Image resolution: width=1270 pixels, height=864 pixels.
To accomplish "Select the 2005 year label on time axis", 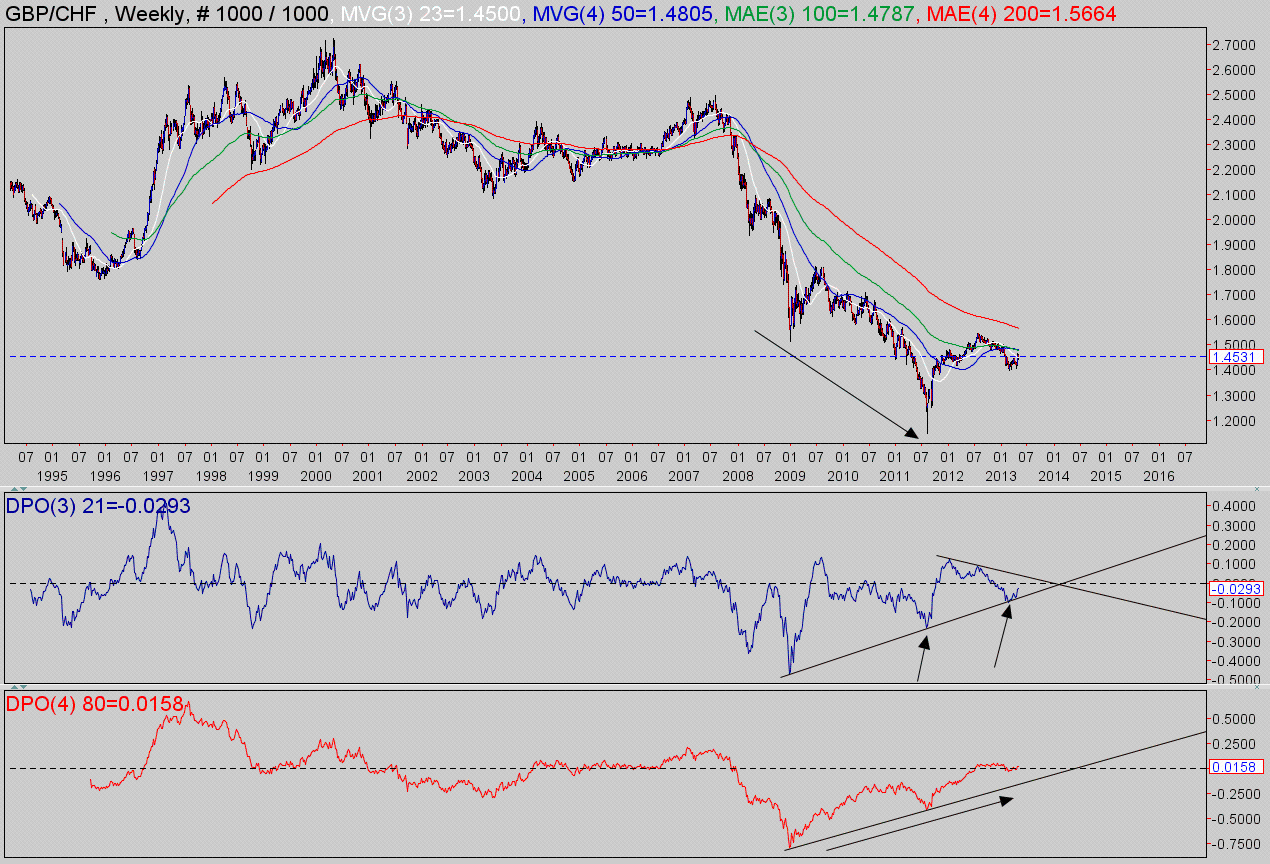I will [x=579, y=476].
